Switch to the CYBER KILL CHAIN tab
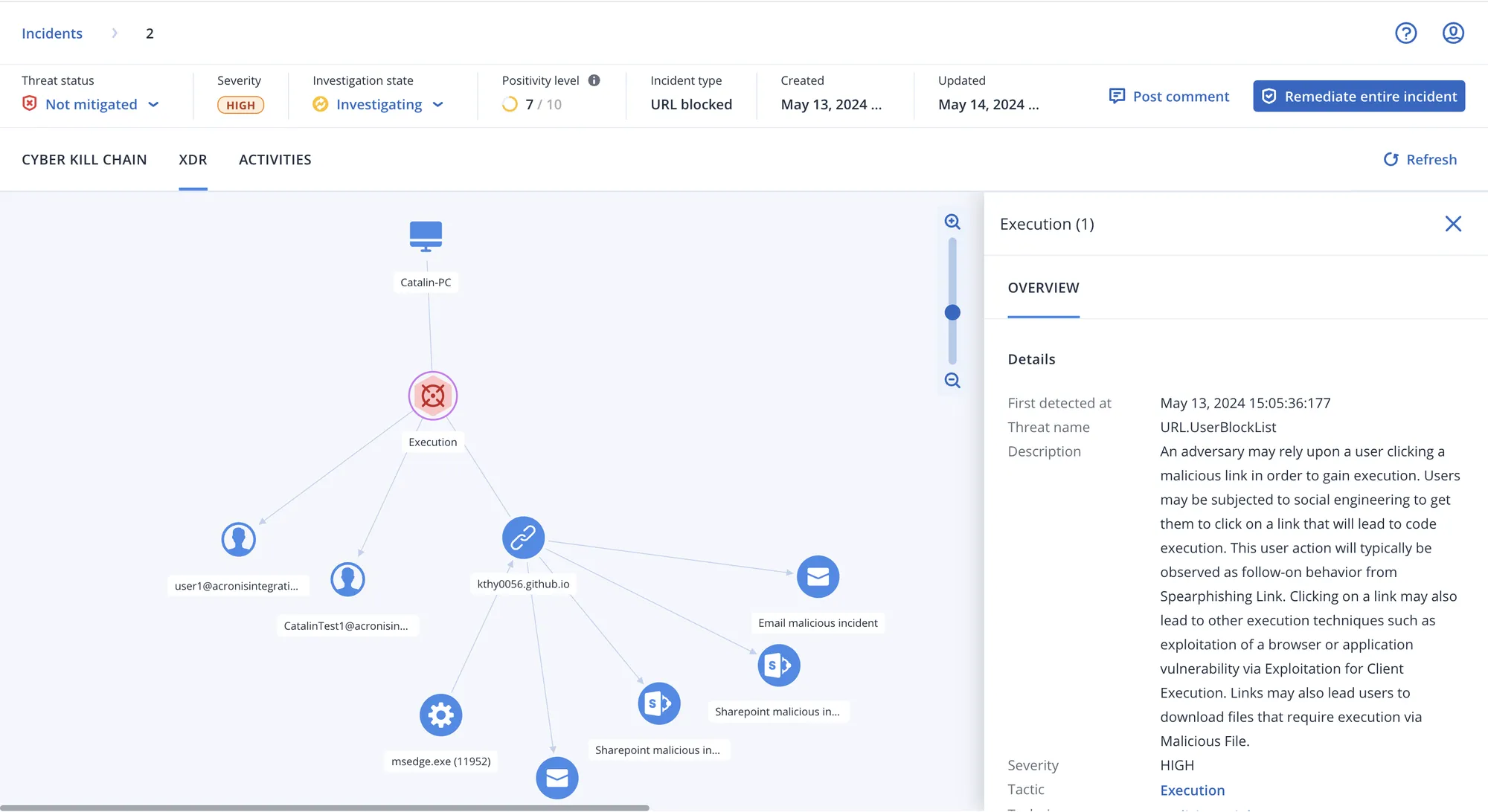Viewport: 1488px width, 812px height. (85, 159)
